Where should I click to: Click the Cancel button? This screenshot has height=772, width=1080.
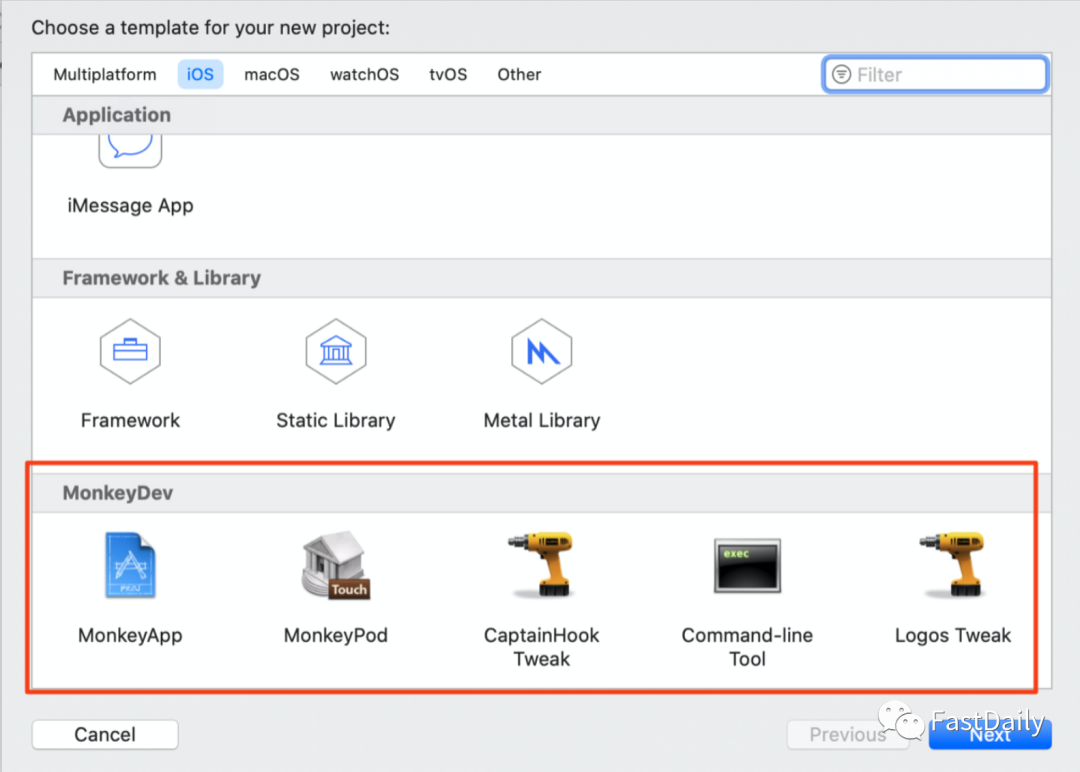point(105,734)
